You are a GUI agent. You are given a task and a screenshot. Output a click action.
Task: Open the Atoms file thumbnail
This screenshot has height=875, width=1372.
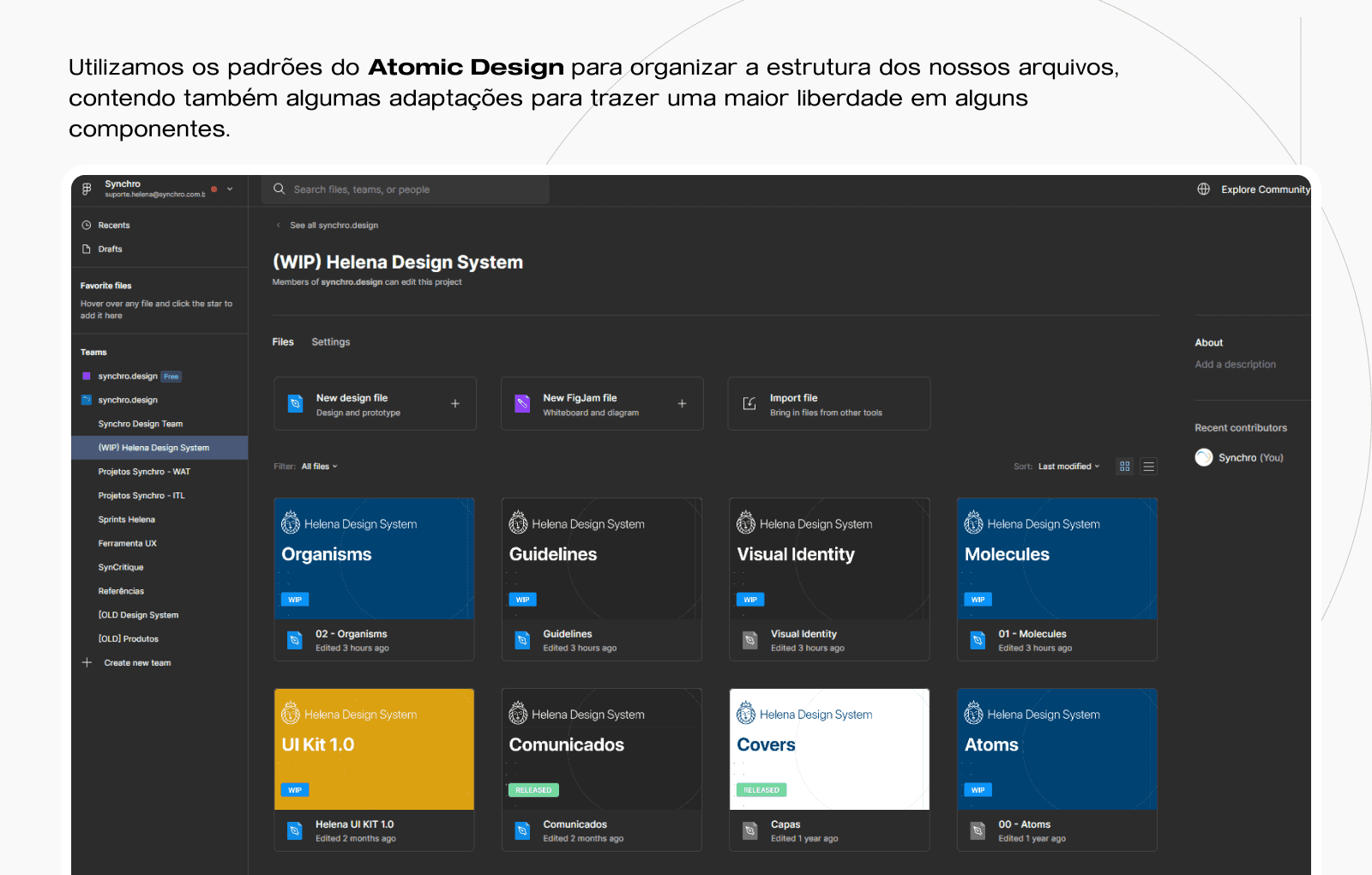(x=1057, y=749)
